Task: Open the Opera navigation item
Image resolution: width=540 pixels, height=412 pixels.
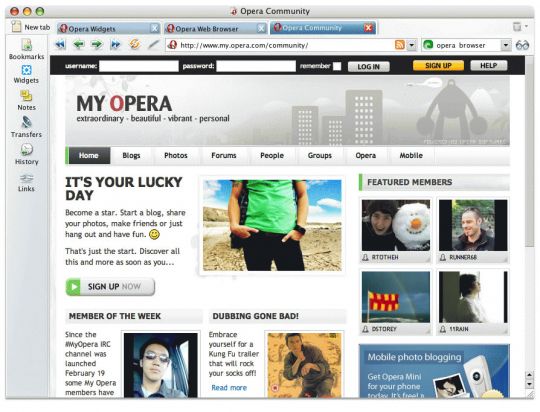Action: [365, 155]
